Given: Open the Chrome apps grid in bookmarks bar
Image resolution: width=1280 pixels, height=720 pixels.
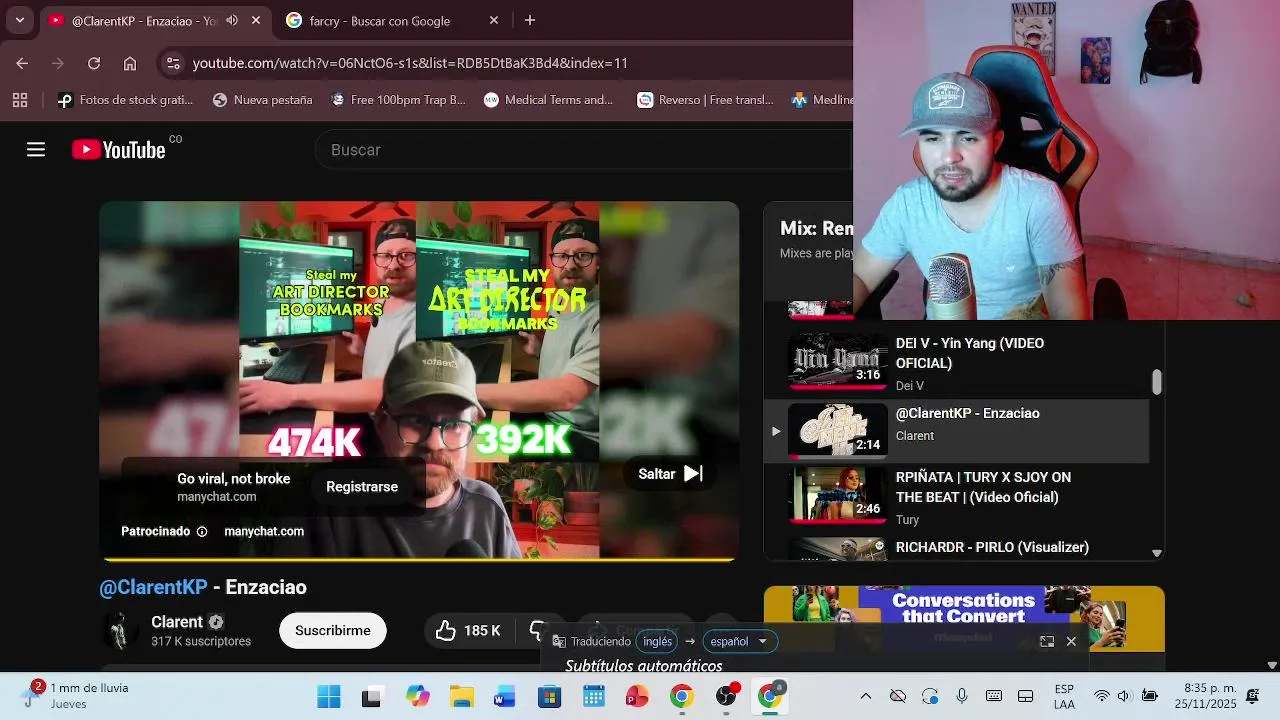Looking at the screenshot, I should 20,100.
